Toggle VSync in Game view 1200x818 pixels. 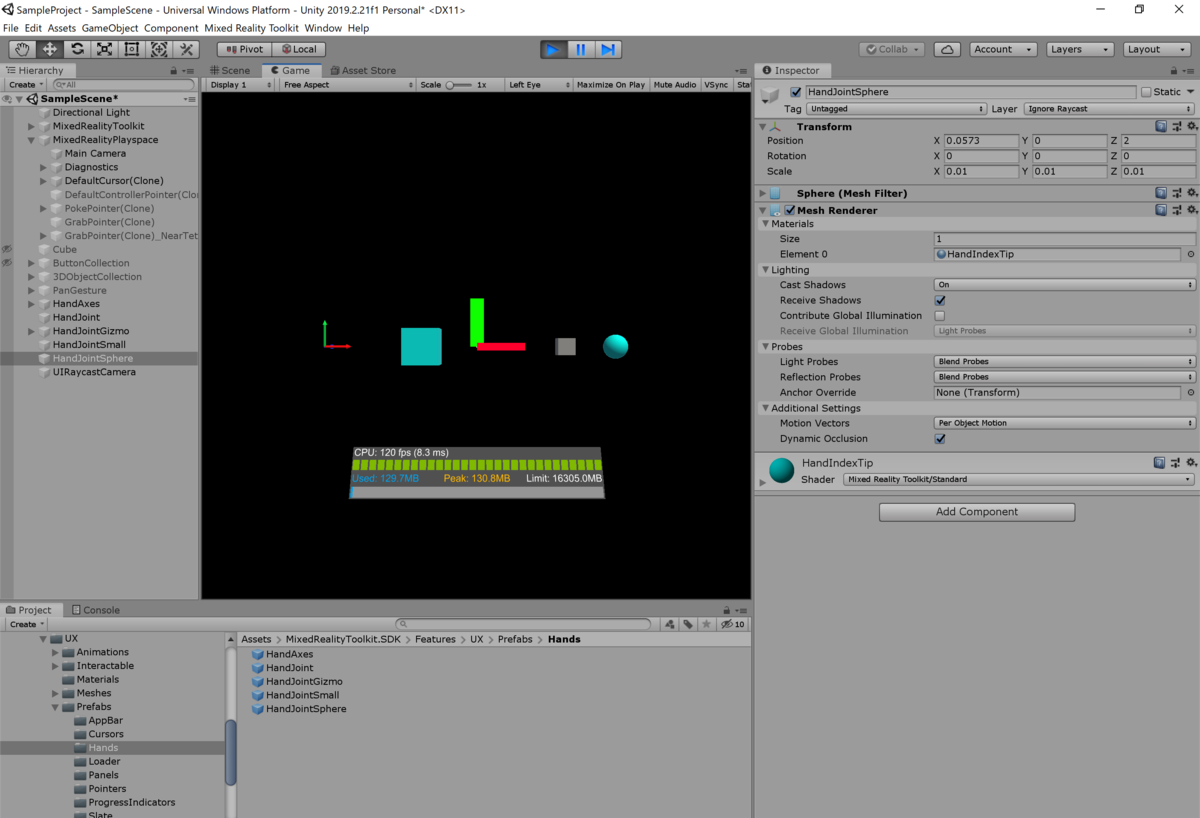click(x=716, y=85)
